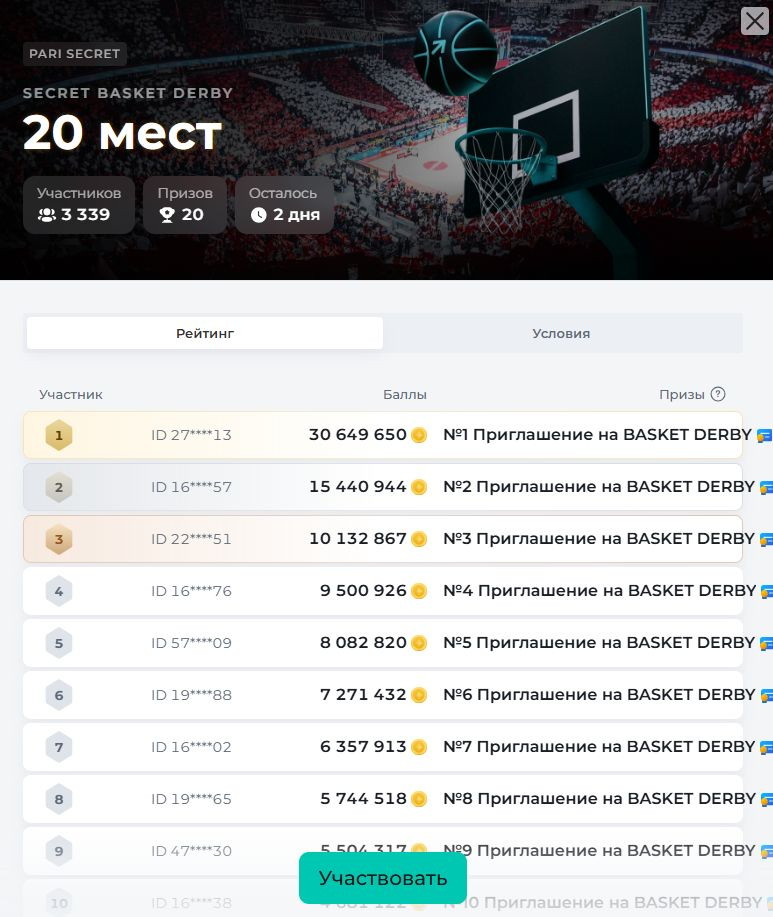This screenshot has height=917, width=773.
Task: Click the rank 7 hexagon badge
Action: coord(59,747)
